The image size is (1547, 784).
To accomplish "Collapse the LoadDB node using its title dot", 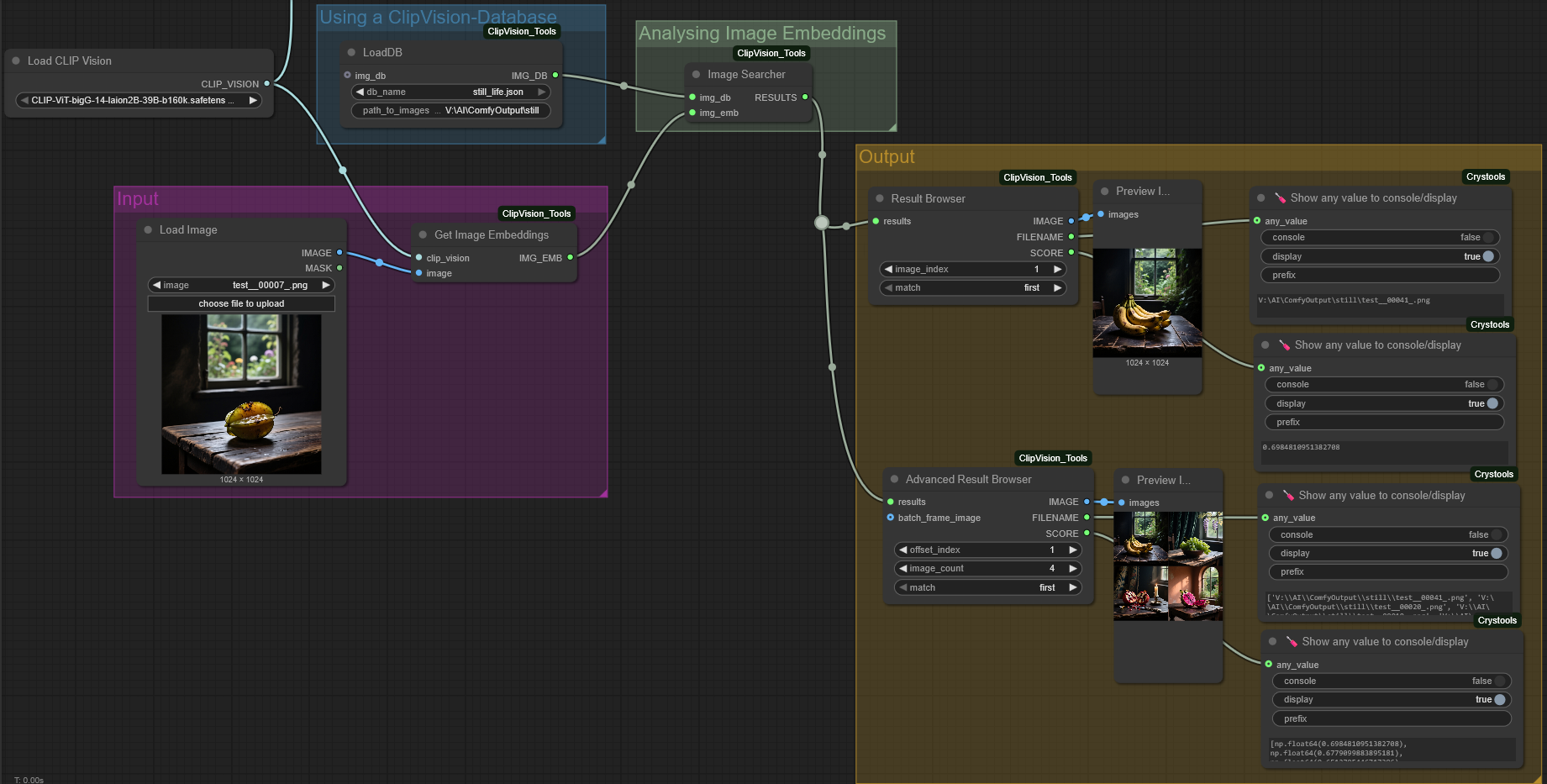I will point(351,52).
